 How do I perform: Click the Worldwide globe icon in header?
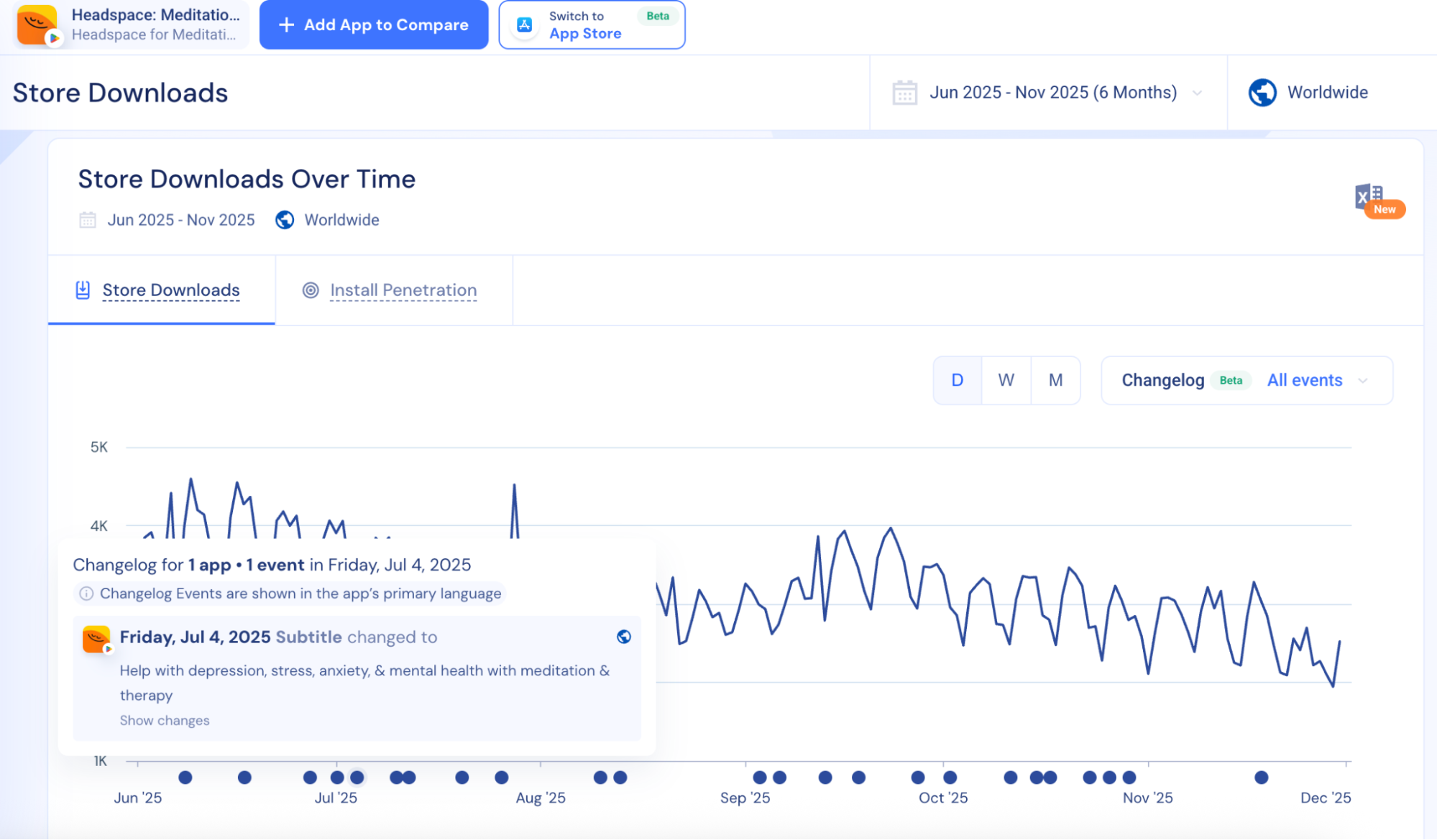[1262, 93]
